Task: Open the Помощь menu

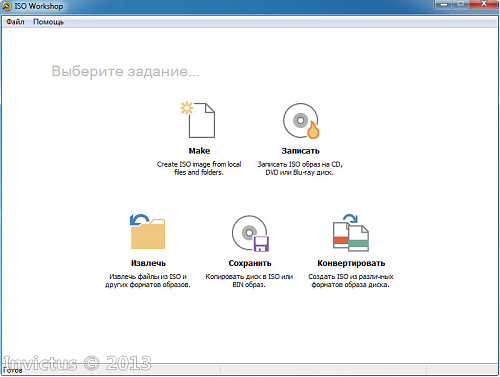Action: (48, 22)
